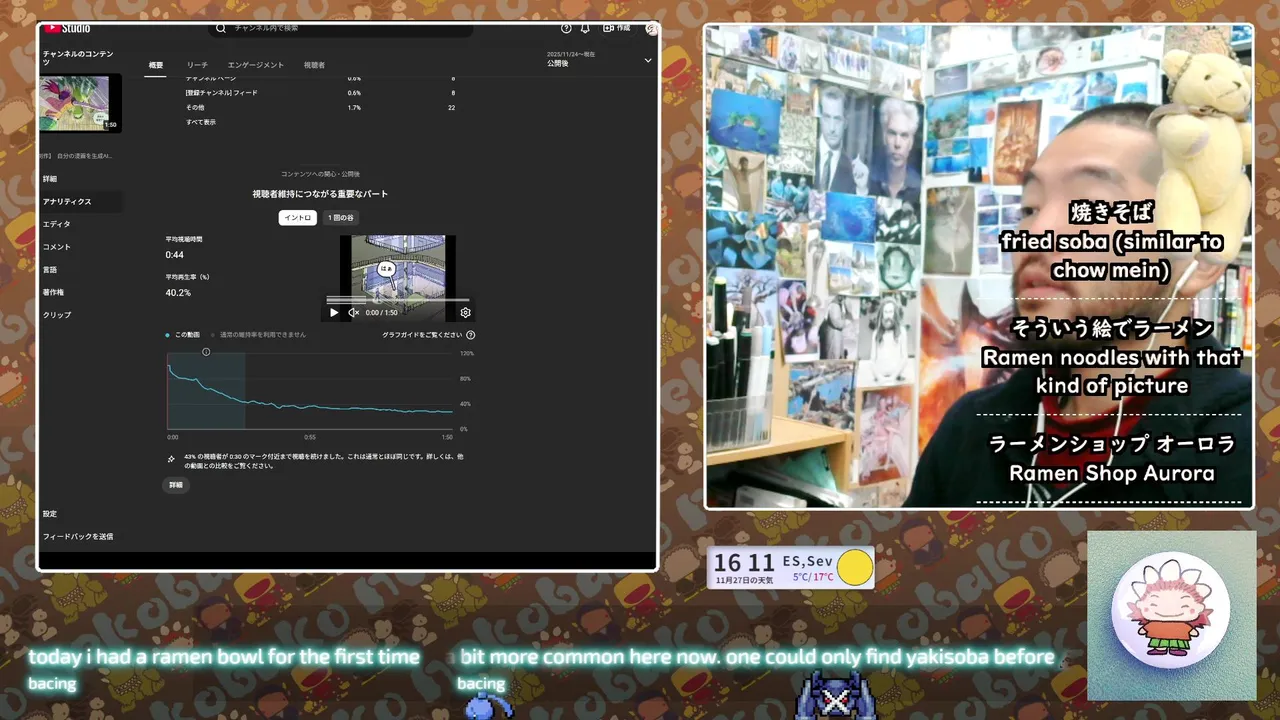
Task: Click the 0:44 average view duration value
Action: coord(175,255)
